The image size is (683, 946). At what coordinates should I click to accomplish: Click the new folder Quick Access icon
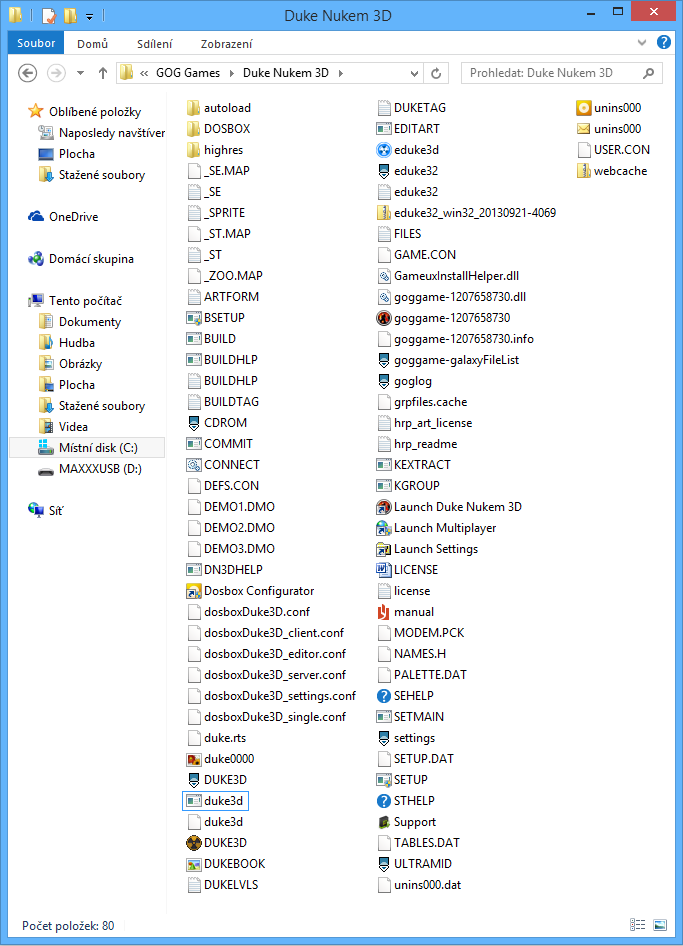point(71,16)
